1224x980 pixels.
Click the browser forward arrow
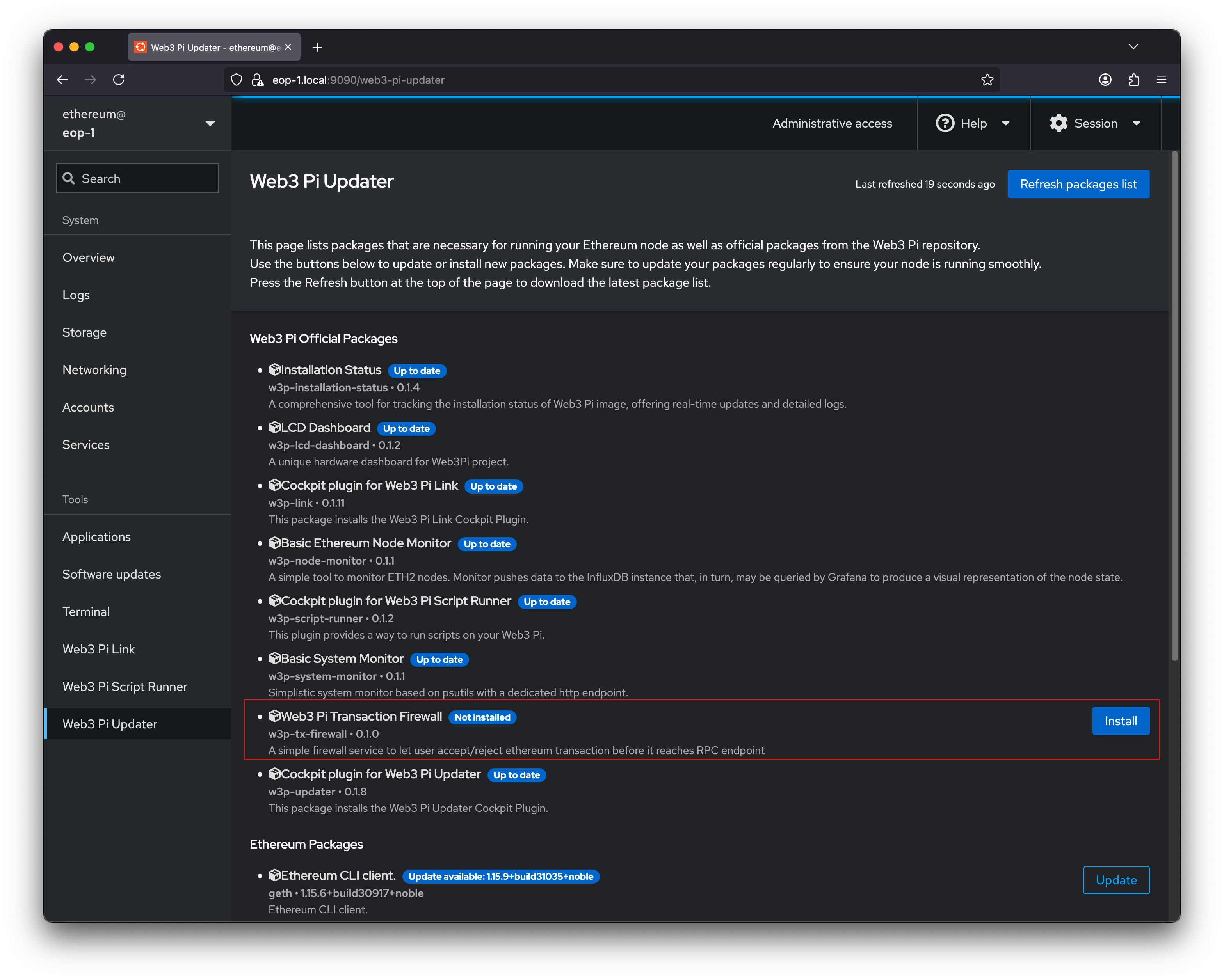coord(90,80)
